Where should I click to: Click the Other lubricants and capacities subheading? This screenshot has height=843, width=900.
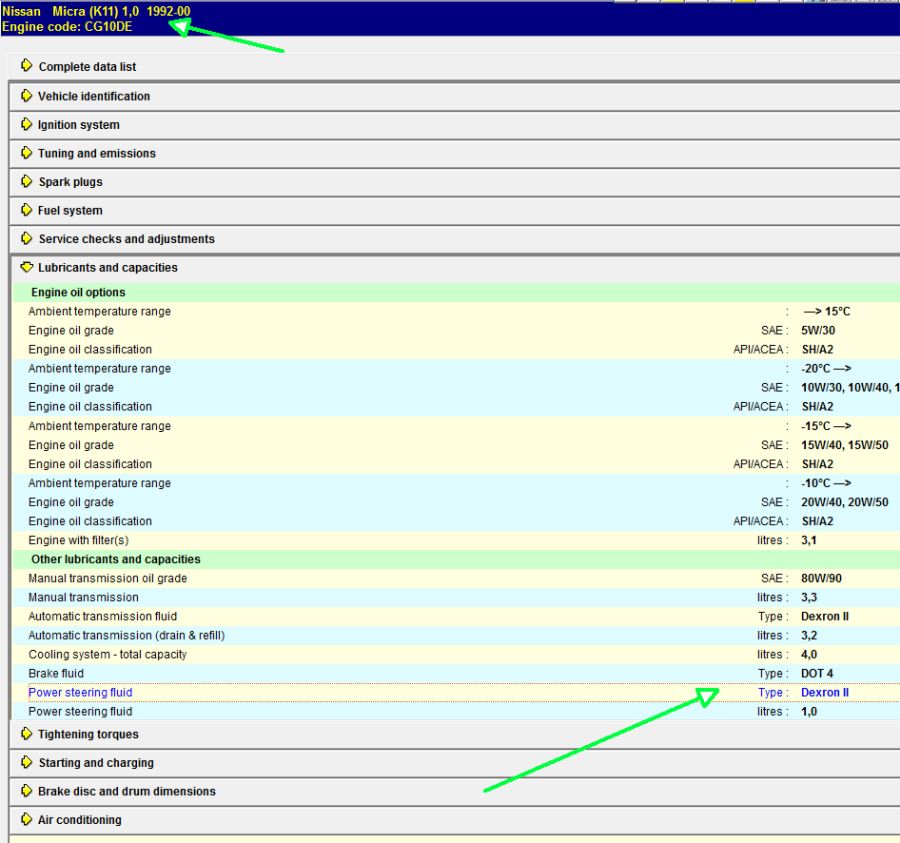click(115, 559)
